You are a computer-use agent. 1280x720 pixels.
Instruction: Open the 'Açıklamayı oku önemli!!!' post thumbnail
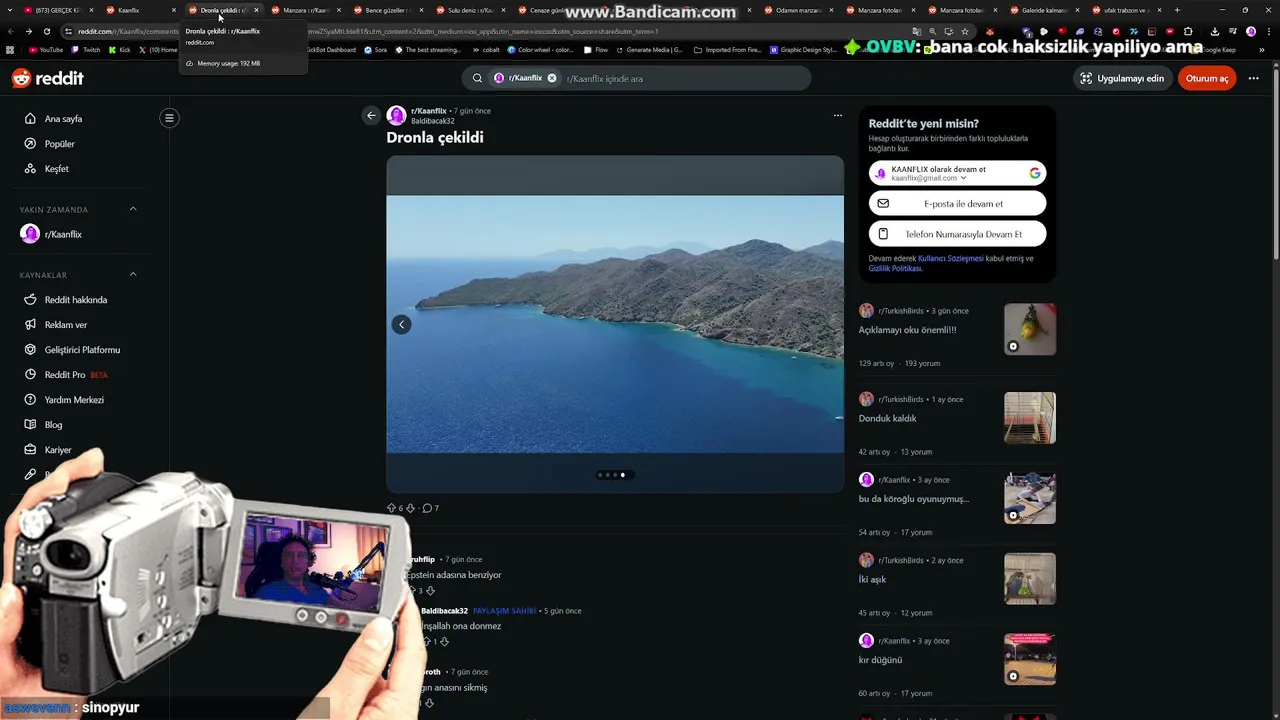coord(1029,329)
